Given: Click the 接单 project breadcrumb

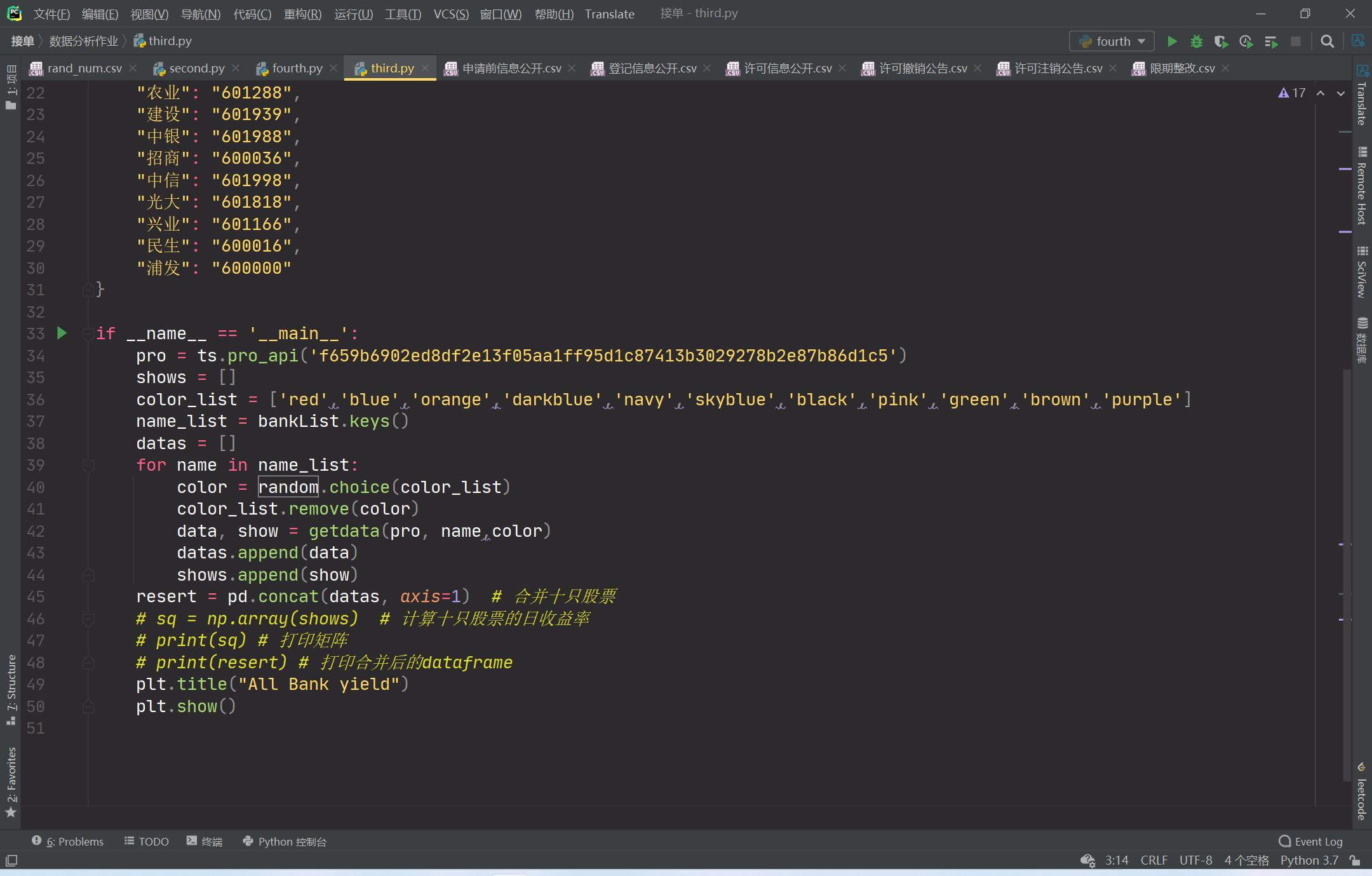Looking at the screenshot, I should coord(22,41).
